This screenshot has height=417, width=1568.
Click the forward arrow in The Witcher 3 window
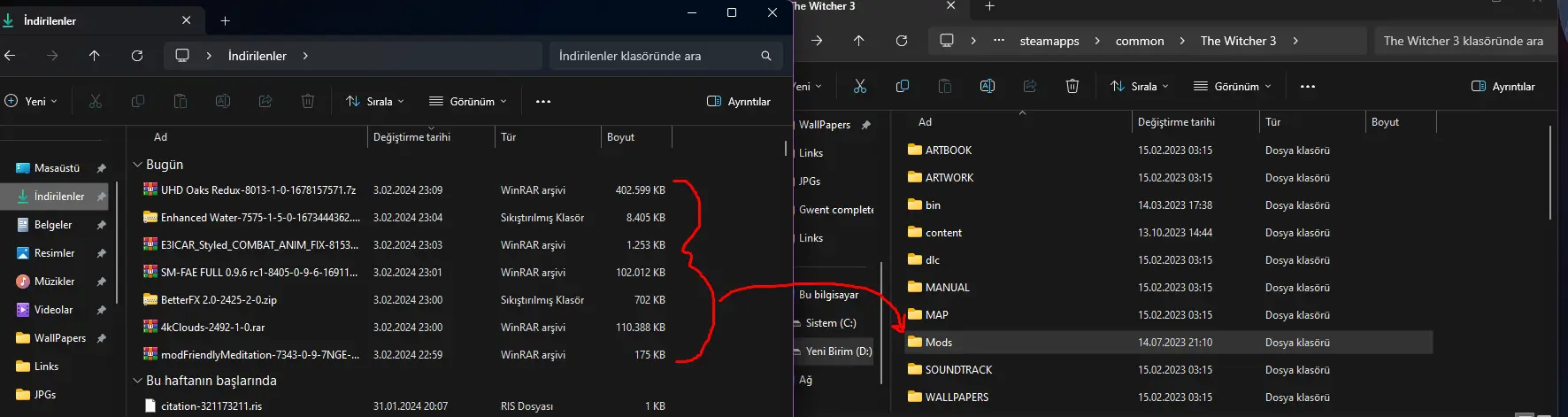[817, 41]
